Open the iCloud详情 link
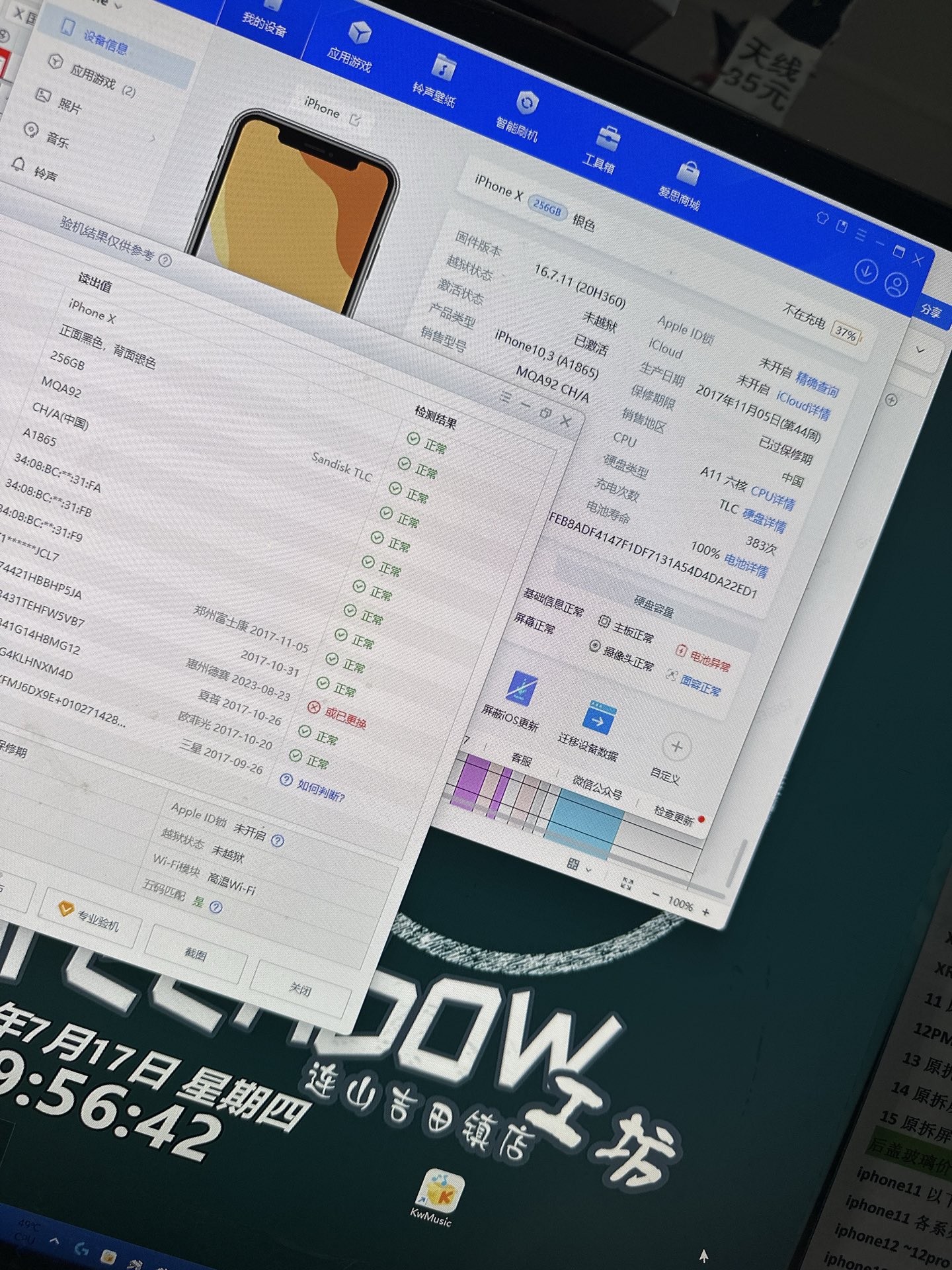 point(802,404)
